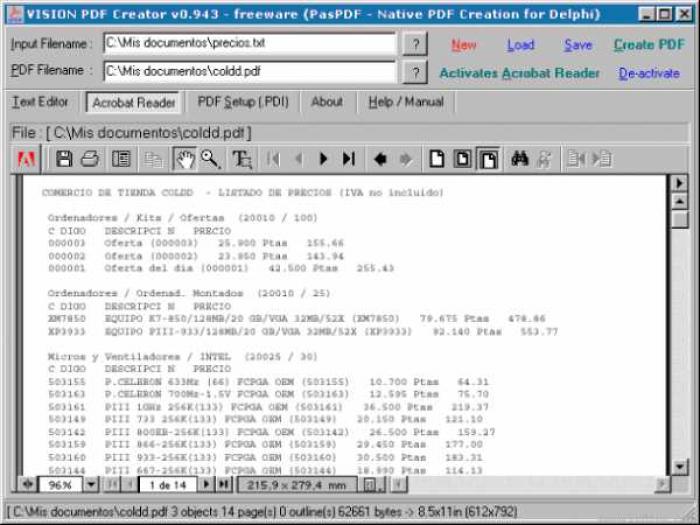The image size is (700, 525).
Task: Go to next page in Acrobat toolbar
Action: pos(324,159)
